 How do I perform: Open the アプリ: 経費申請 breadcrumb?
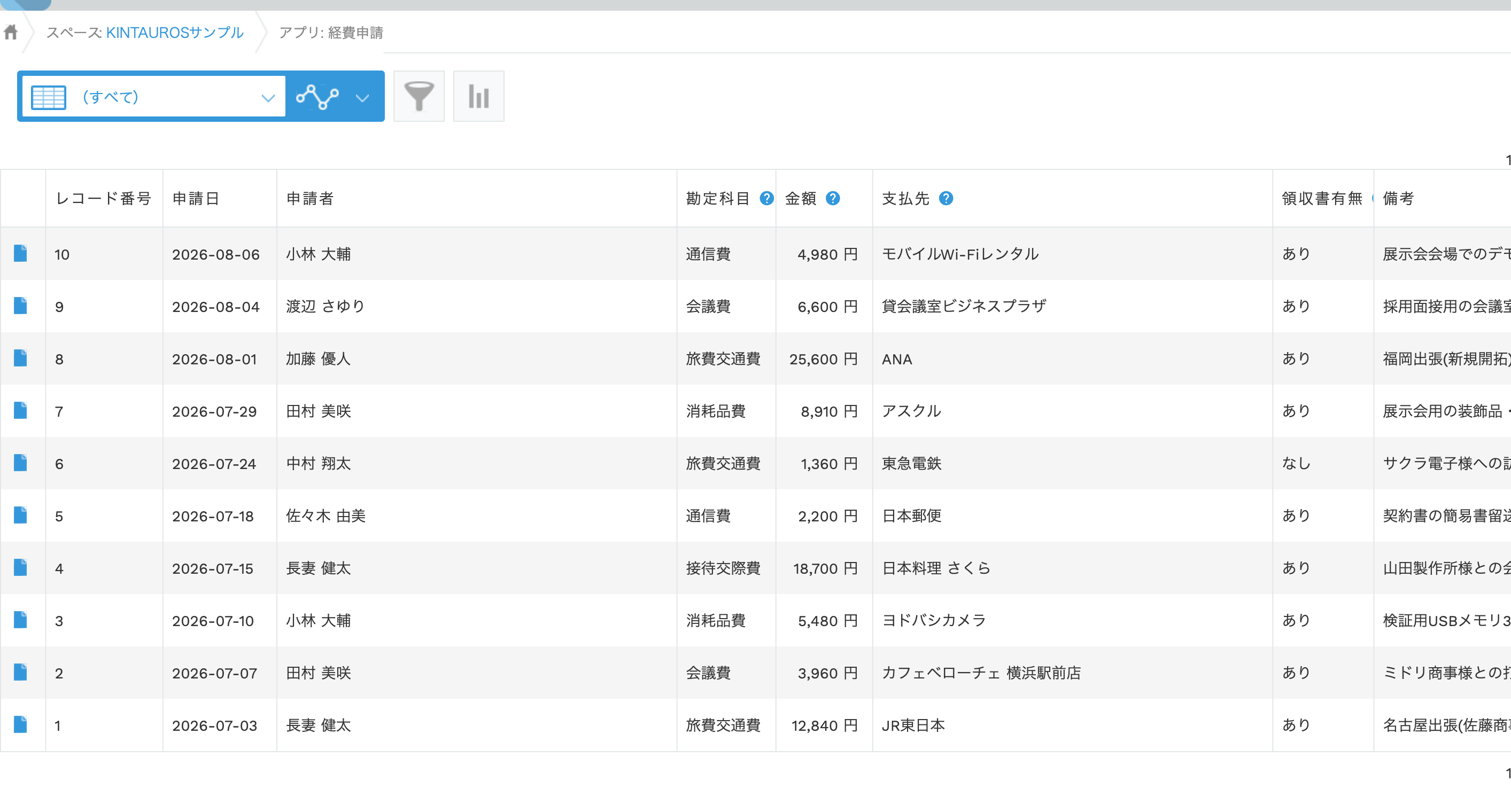331,32
